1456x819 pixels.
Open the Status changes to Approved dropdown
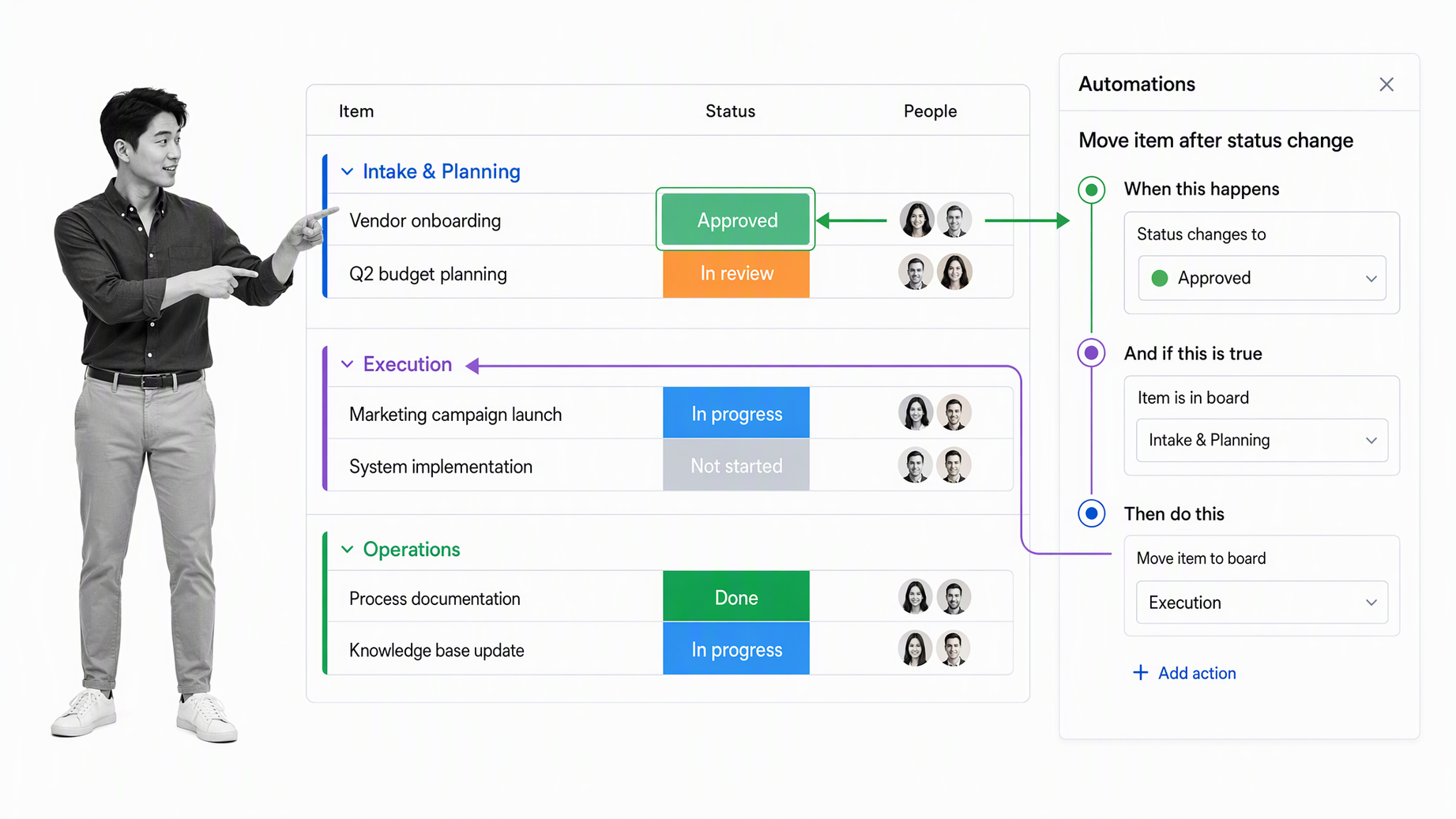coord(1262,278)
